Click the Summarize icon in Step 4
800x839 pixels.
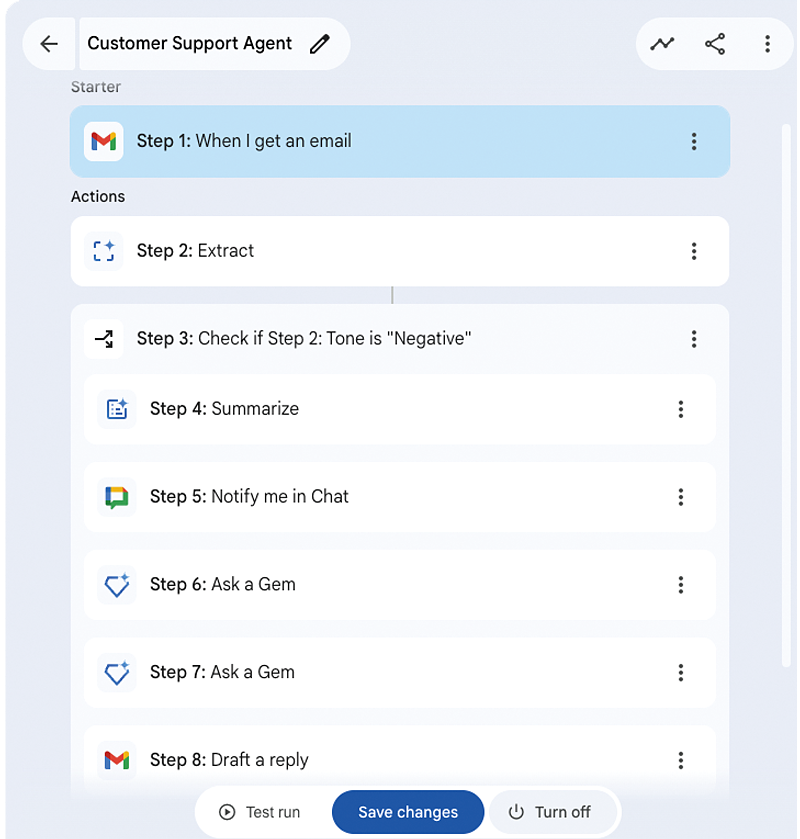click(x=117, y=409)
